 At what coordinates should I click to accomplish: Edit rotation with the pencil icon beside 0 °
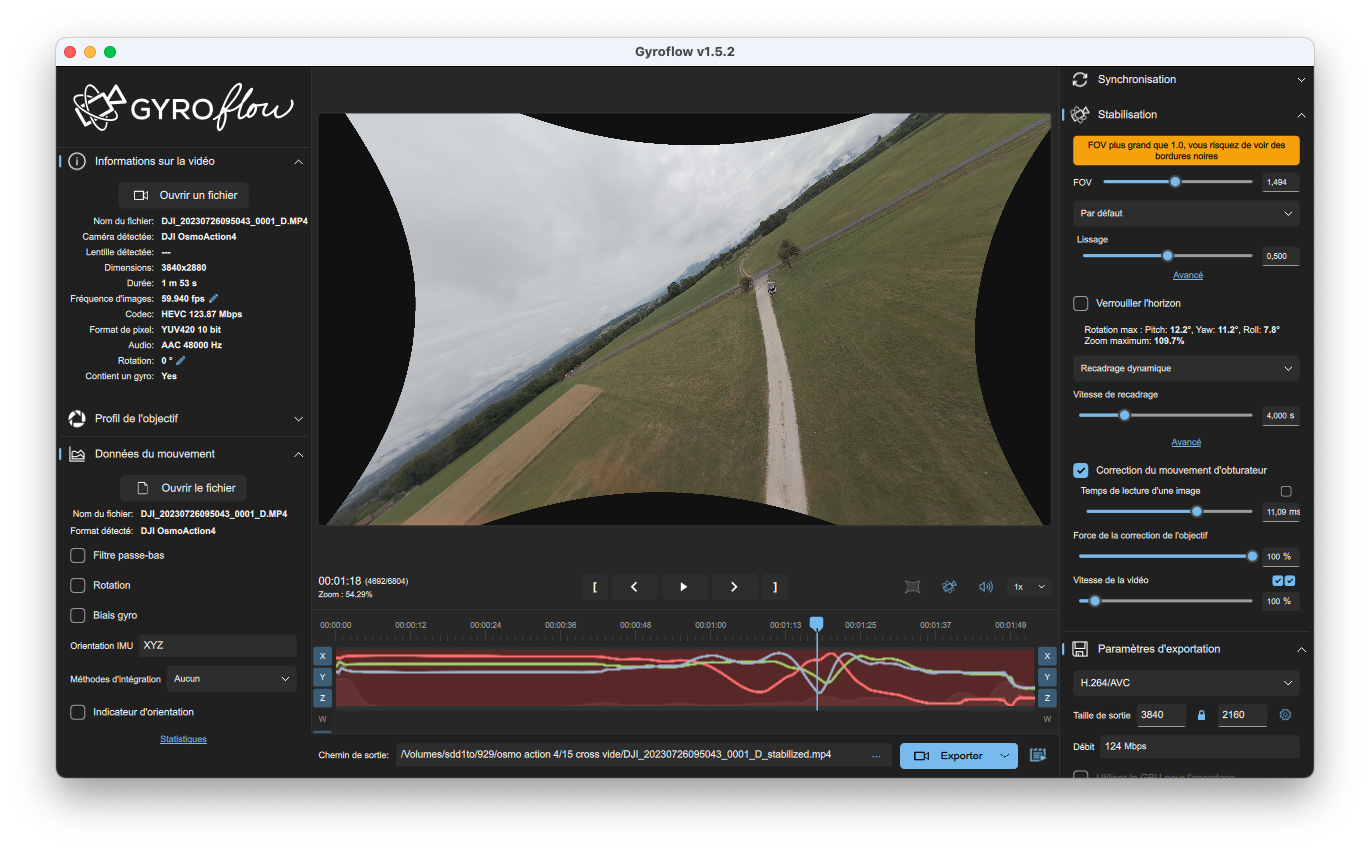click(x=181, y=361)
